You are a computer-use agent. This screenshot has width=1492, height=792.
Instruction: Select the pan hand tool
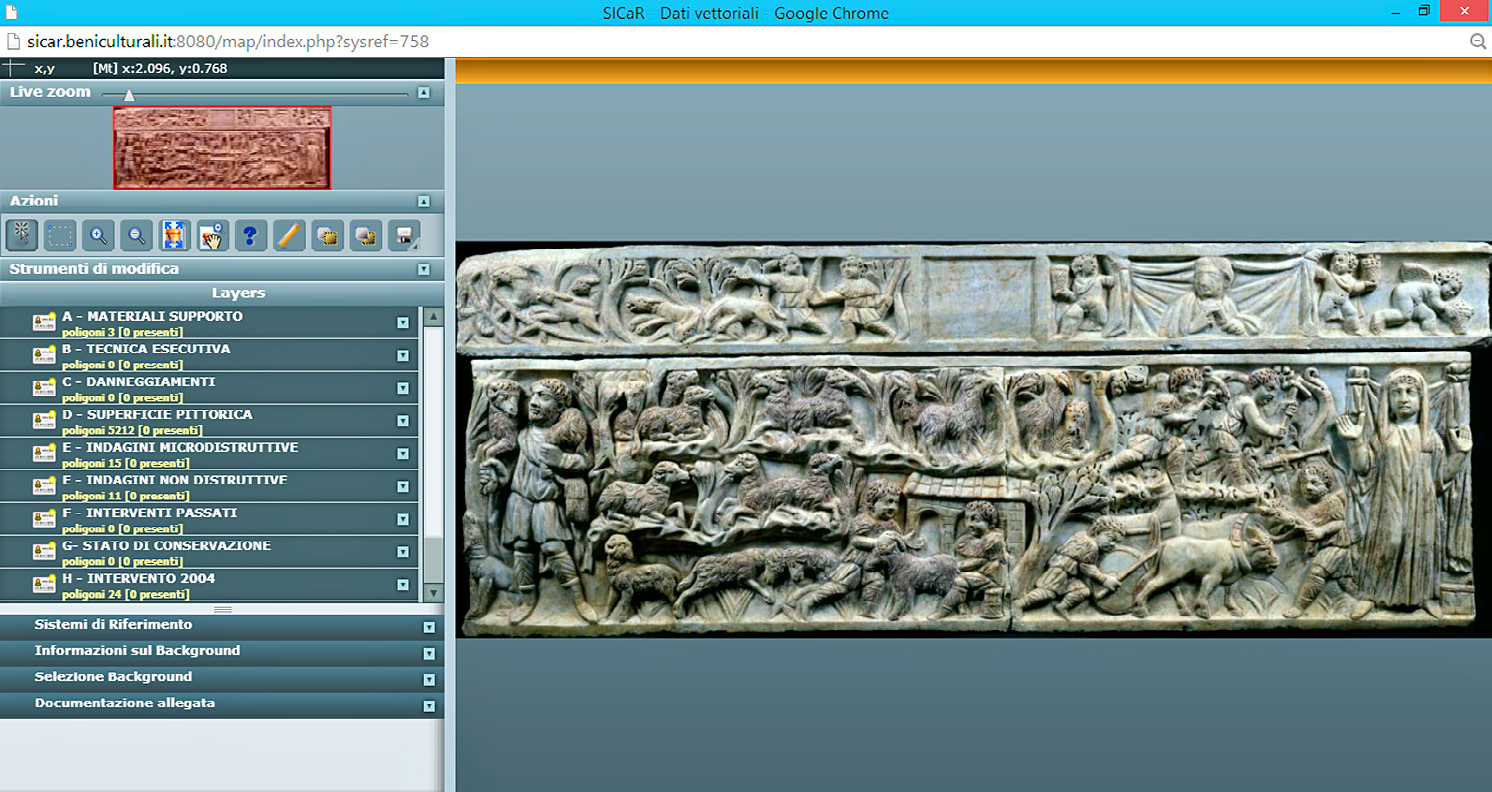[212, 236]
